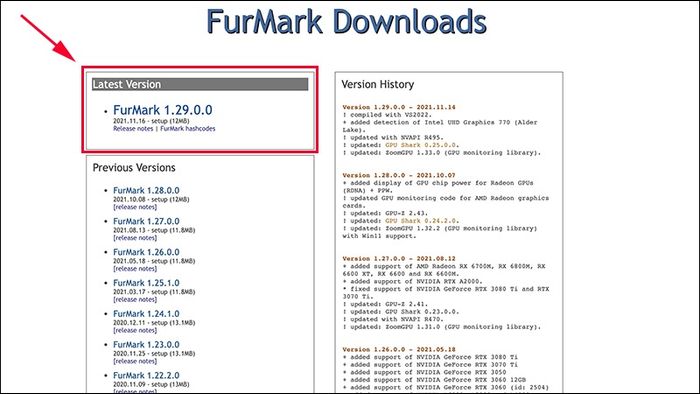Viewport: 700px width, 394px height.
Task: Open release notes for FurMark 1.25.1.0
Action: tap(135, 299)
